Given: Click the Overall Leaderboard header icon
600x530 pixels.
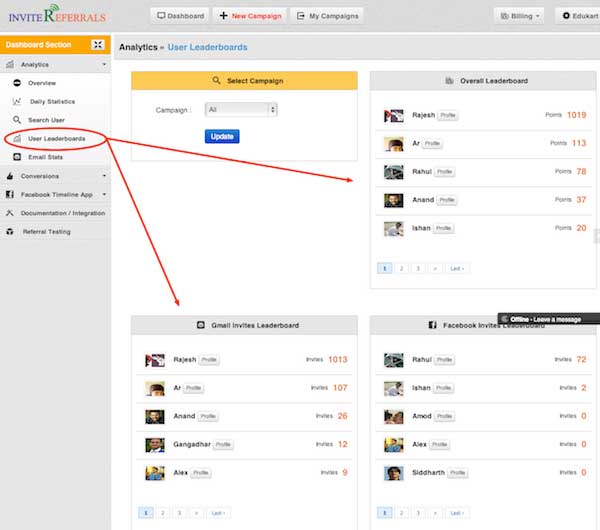Looking at the screenshot, I should 449,81.
